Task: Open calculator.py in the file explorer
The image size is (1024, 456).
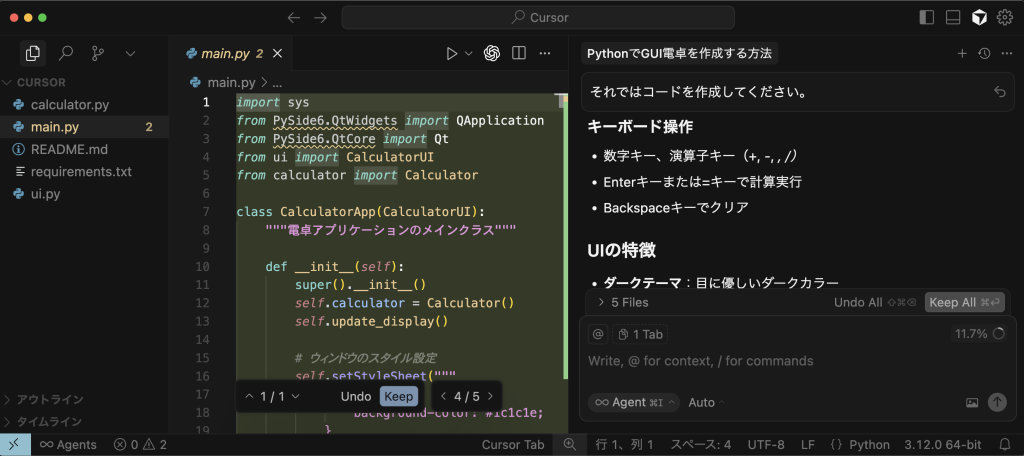Action: pos(69,104)
